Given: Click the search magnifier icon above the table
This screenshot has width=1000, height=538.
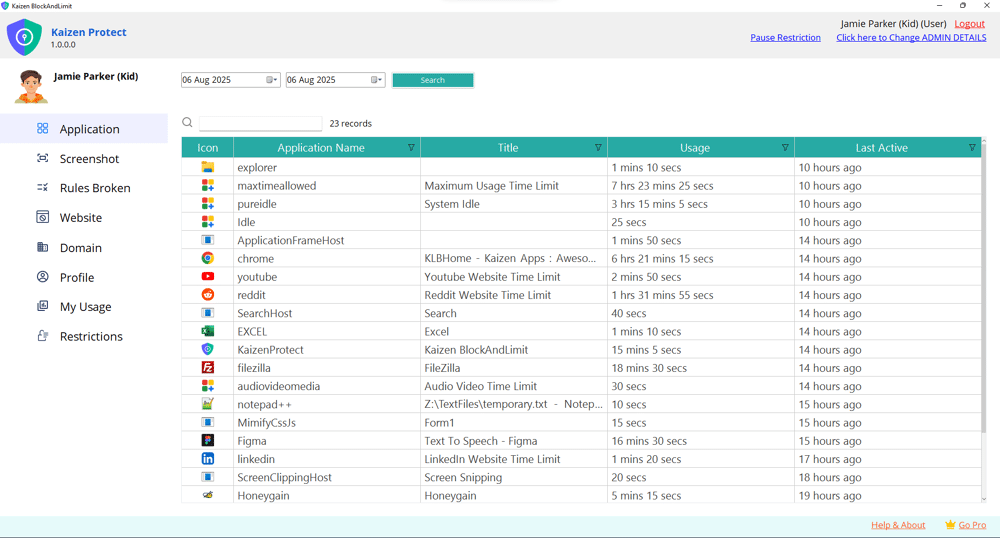Looking at the screenshot, I should tap(187, 123).
